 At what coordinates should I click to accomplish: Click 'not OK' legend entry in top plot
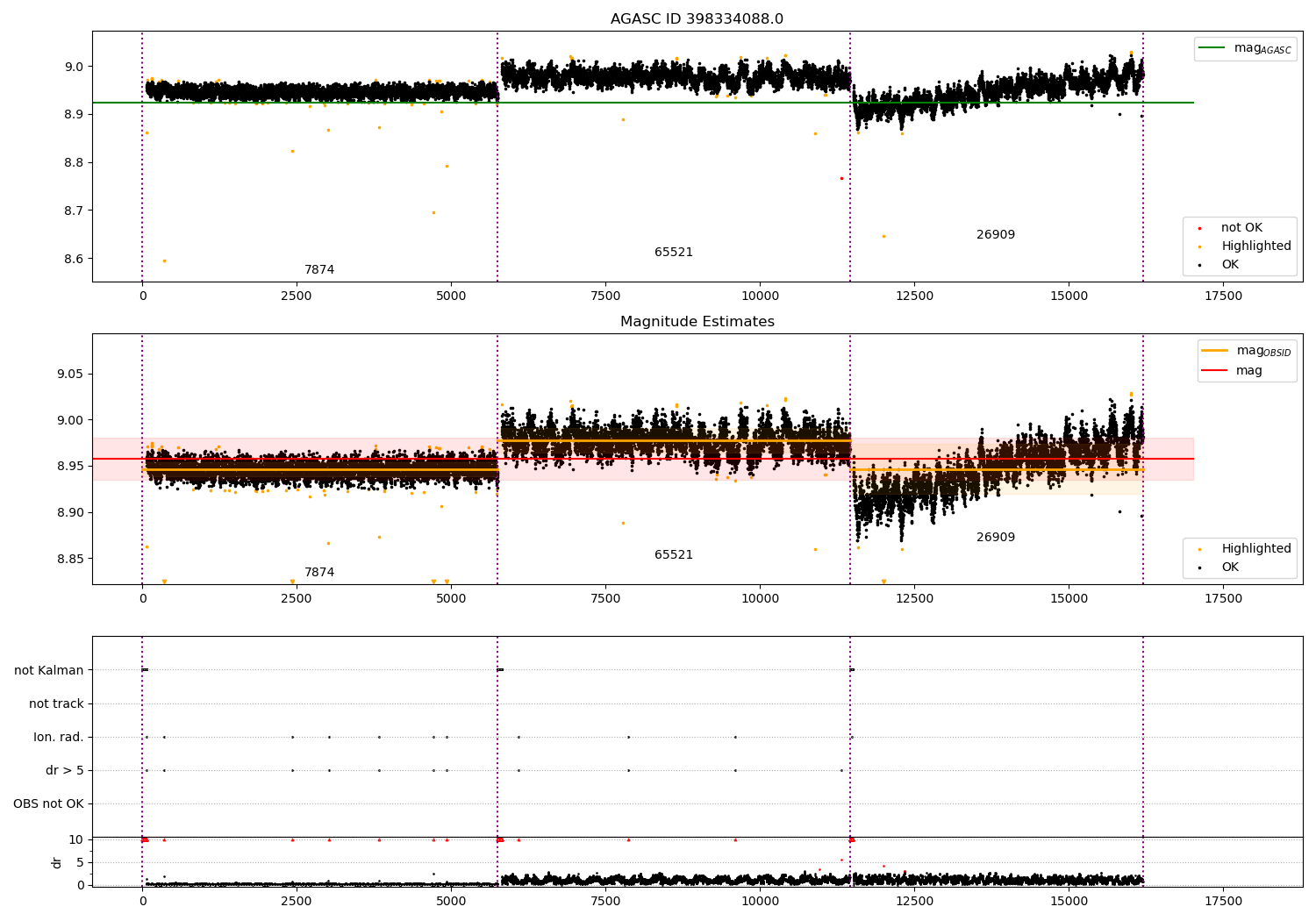(x=1241, y=228)
